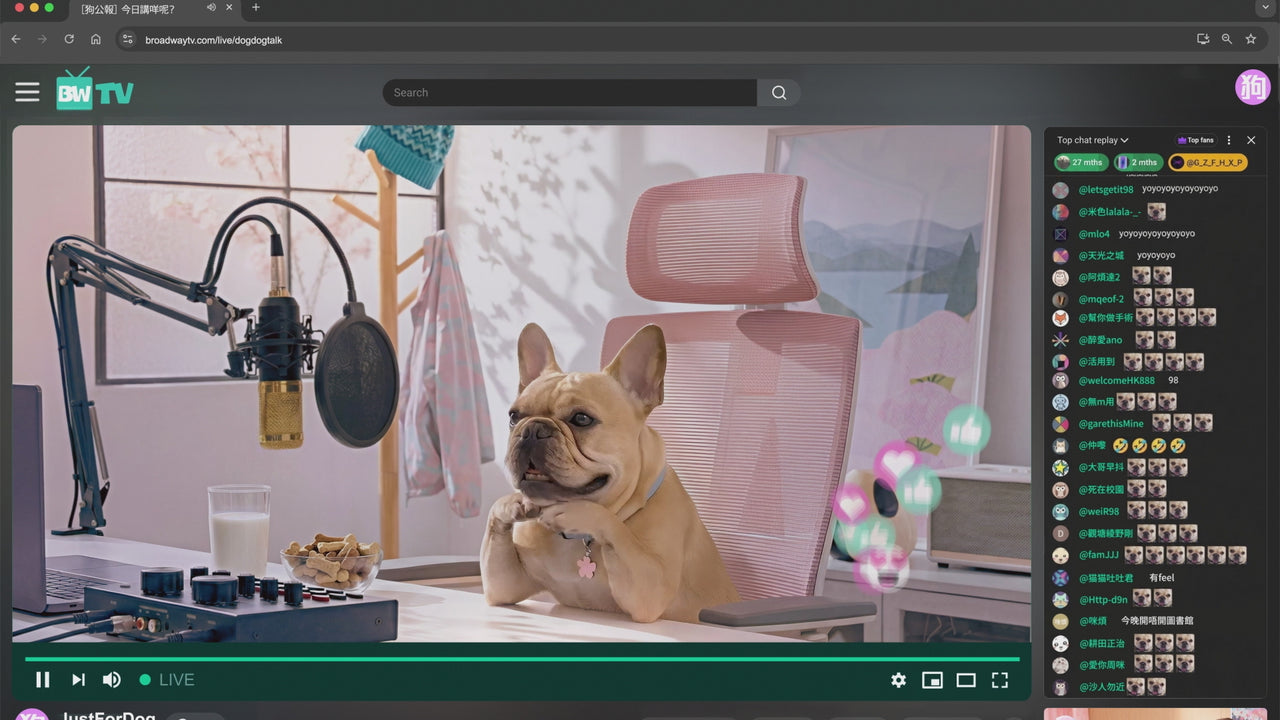Expand the browser tab list chevron
This screenshot has height=720, width=1280.
point(1262,8)
